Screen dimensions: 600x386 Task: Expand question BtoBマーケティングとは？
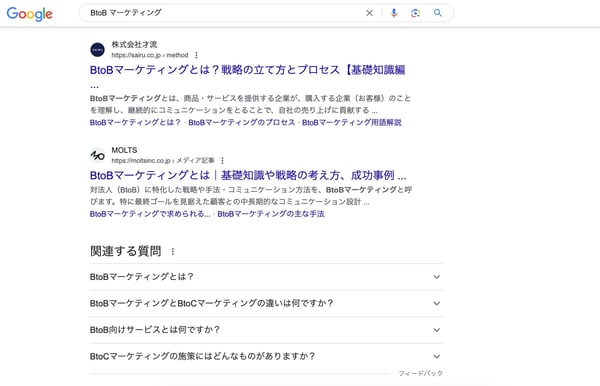(266, 277)
